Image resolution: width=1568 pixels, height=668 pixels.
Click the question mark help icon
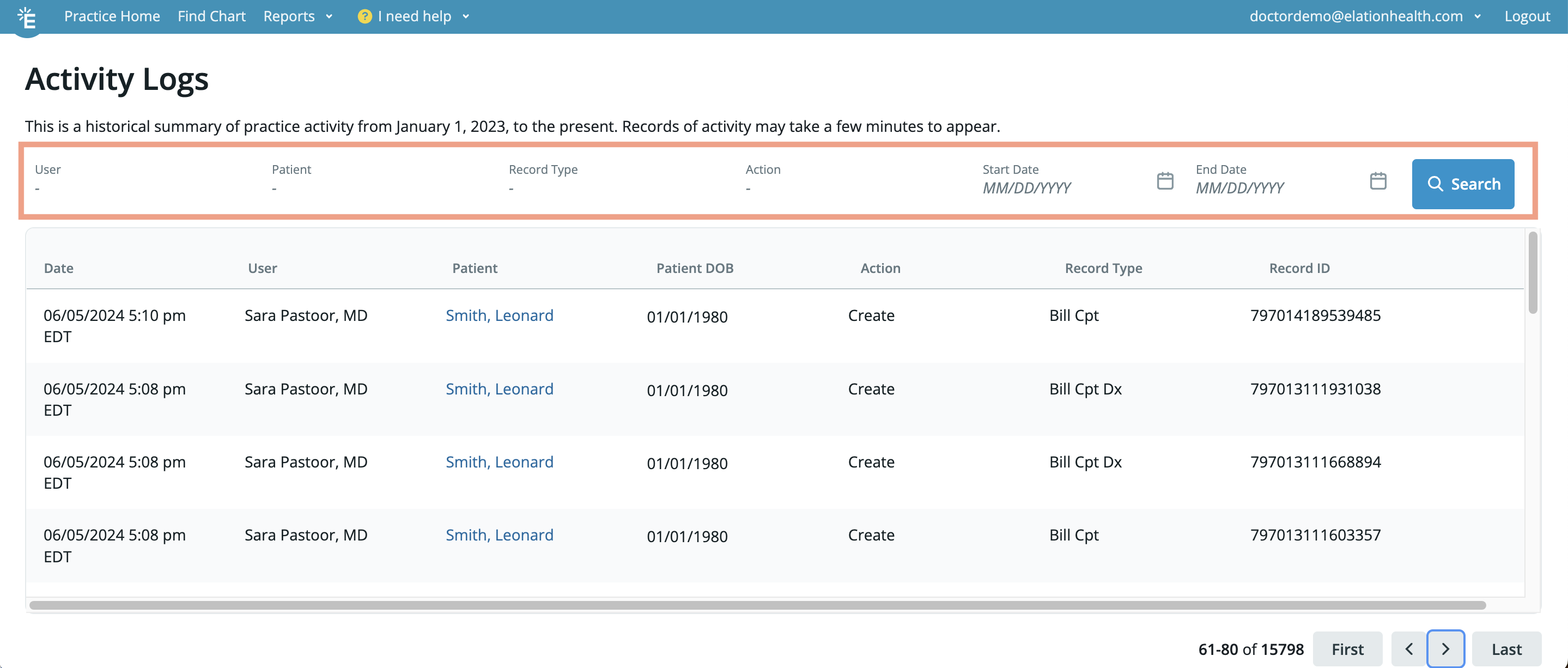point(364,16)
